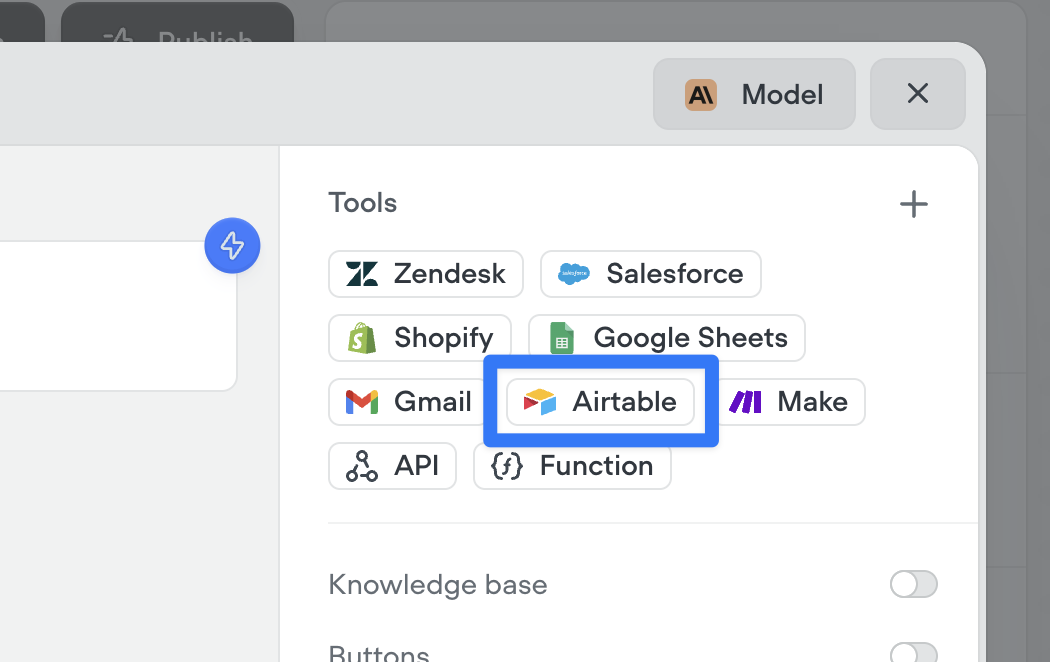Select the Salesforce tool chip

(x=651, y=274)
